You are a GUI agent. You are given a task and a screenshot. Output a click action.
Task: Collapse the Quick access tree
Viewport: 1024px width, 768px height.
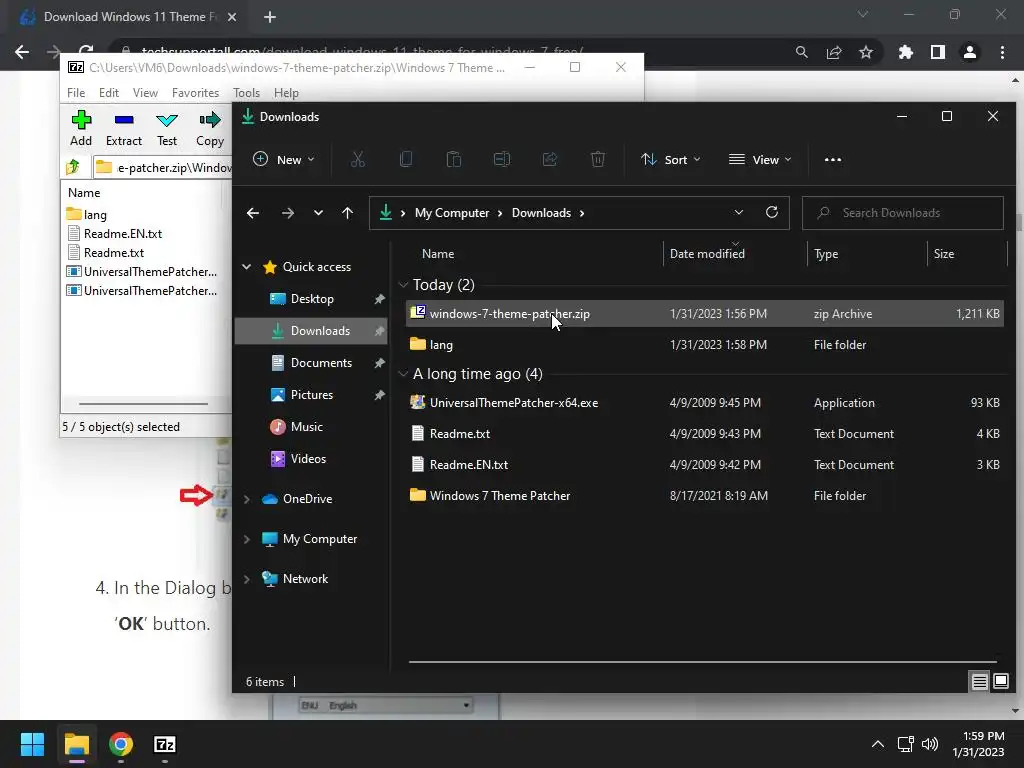tap(247, 266)
